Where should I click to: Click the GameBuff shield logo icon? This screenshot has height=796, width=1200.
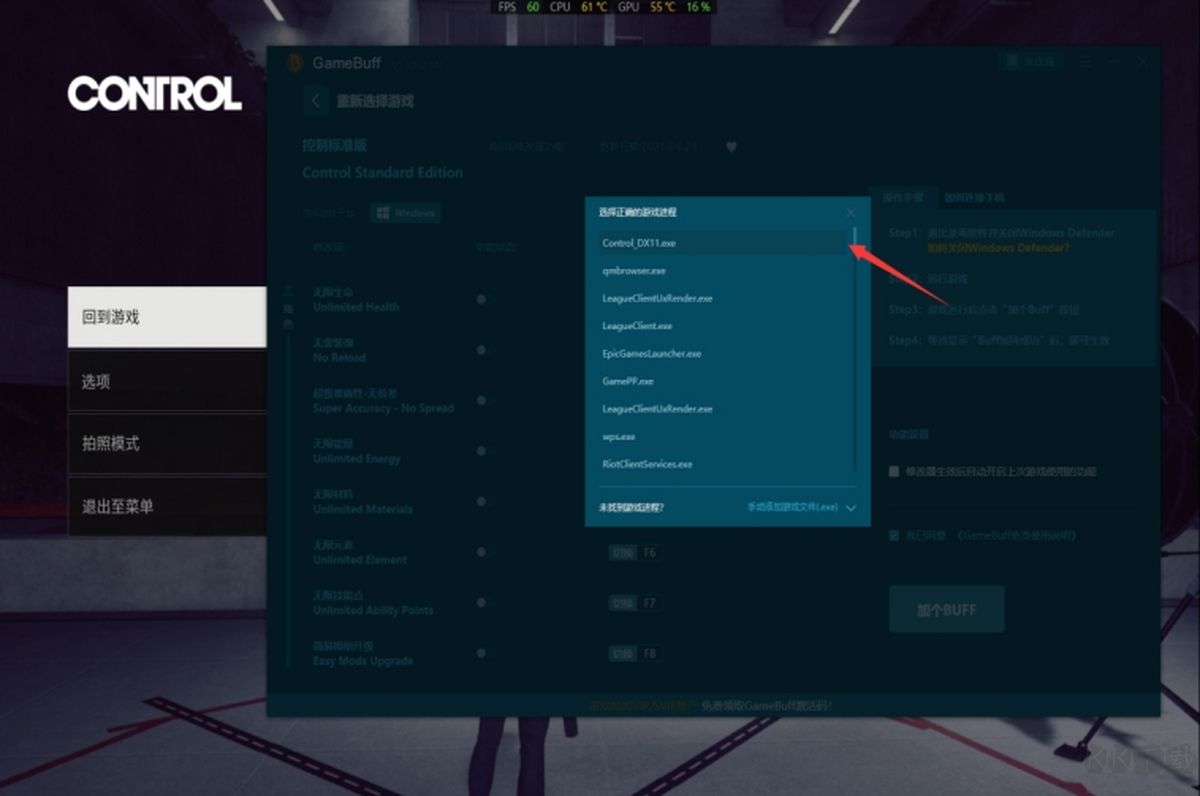pos(293,63)
